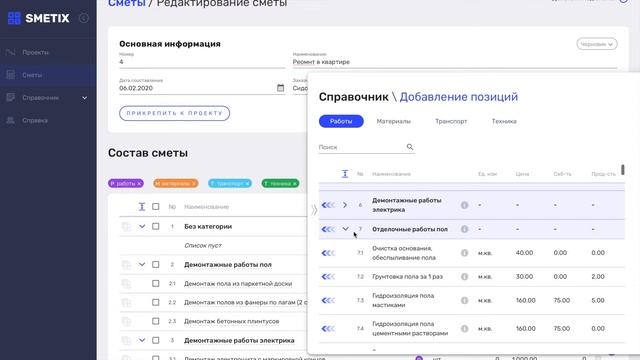Collapse Демонтажные работы пол group in estimate
This screenshot has height=360, width=640.
pyautogui.click(x=142, y=264)
